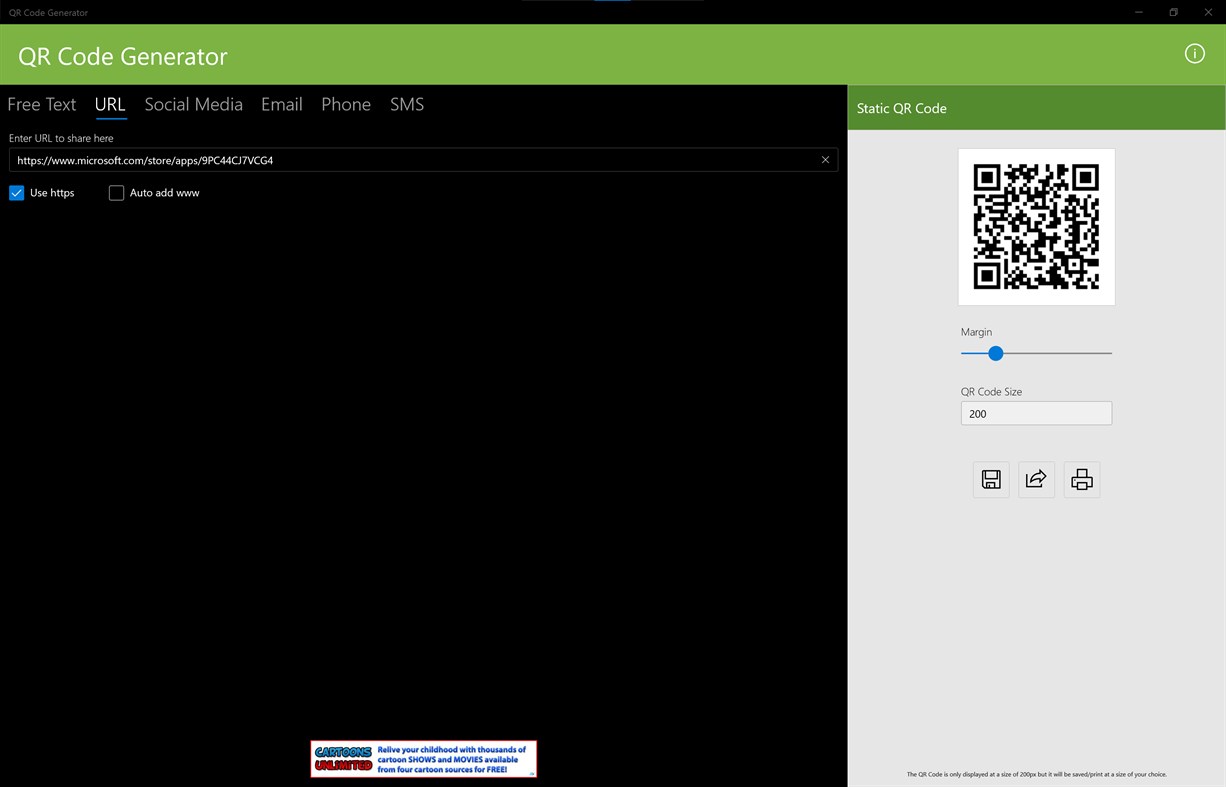This screenshot has width=1226, height=787.
Task: Select the Email tab
Action: [281, 104]
